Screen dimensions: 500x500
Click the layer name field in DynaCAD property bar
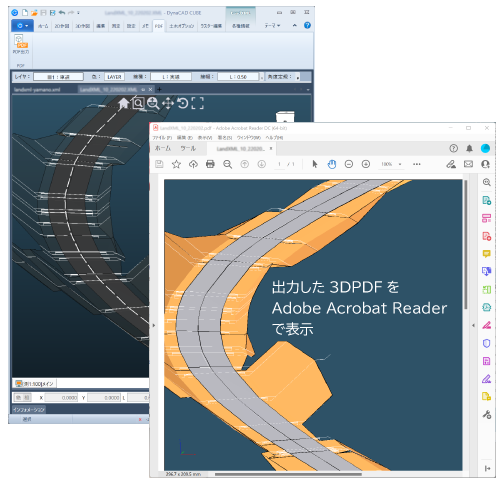pos(58,77)
